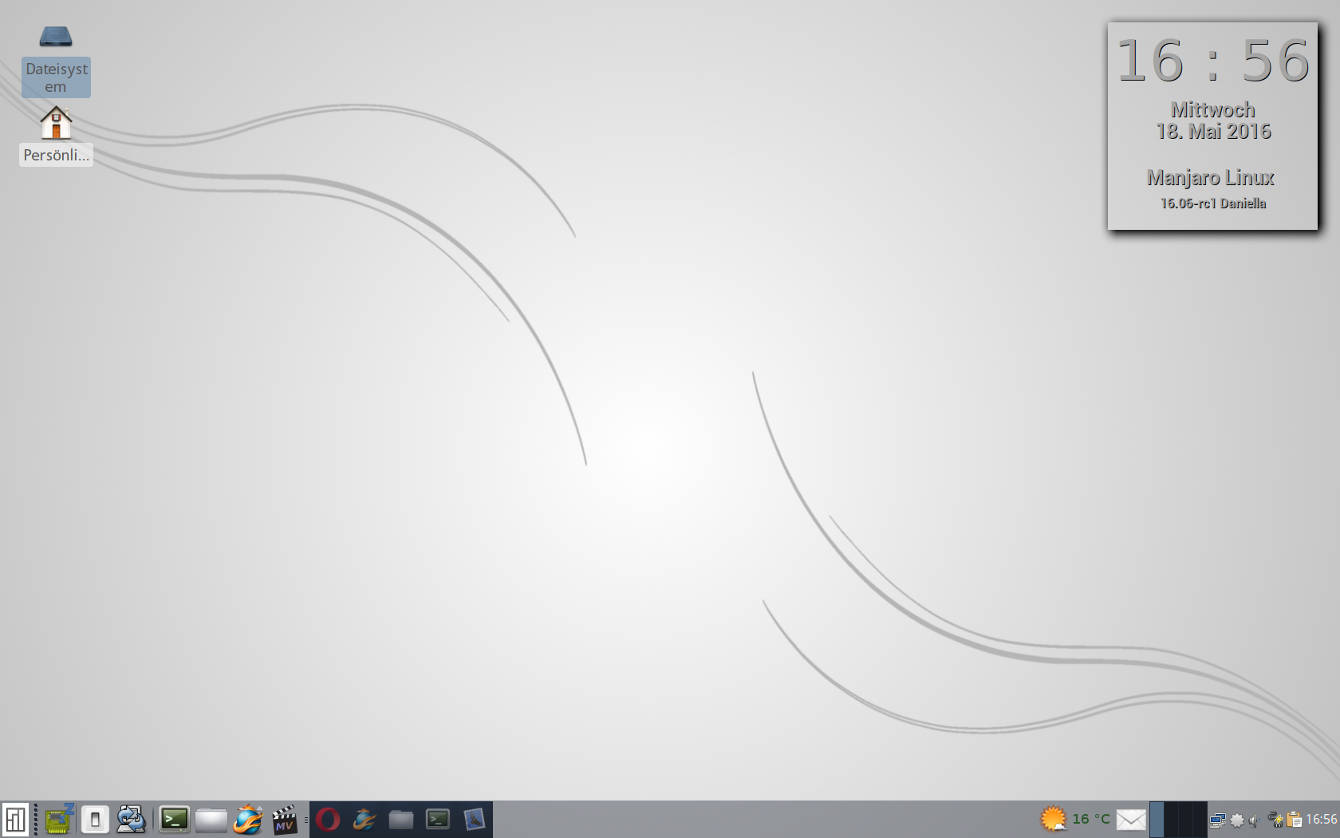1340x838 pixels.
Task: Open the sync arrows update launcher
Action: (131, 820)
